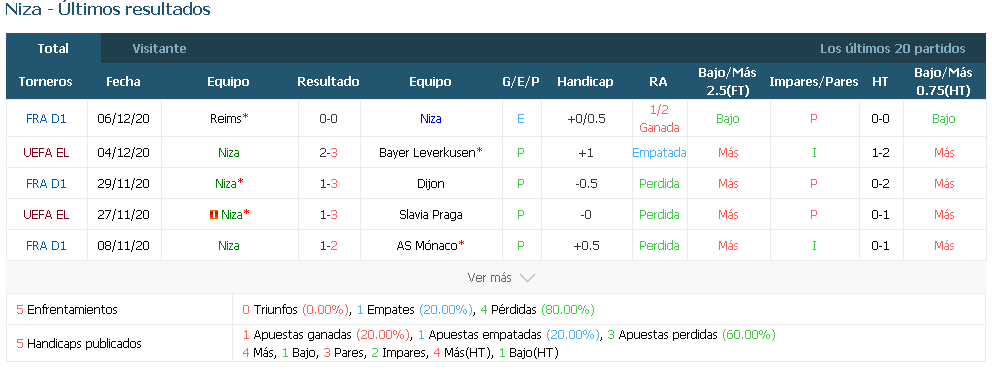992x370 pixels.
Task: Open the AS Mónaco team link
Action: click(x=427, y=245)
